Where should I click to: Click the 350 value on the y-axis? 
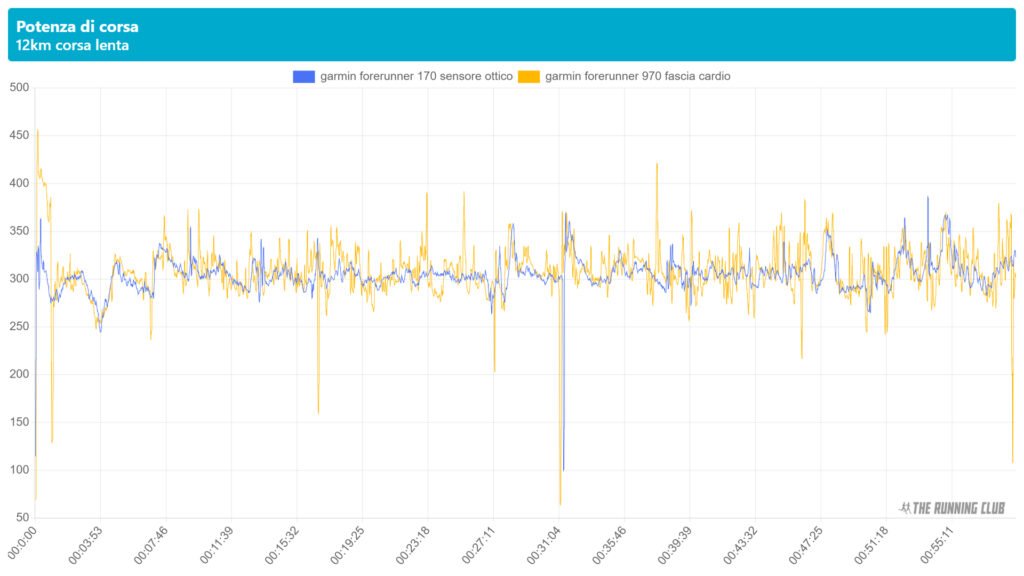point(19,231)
